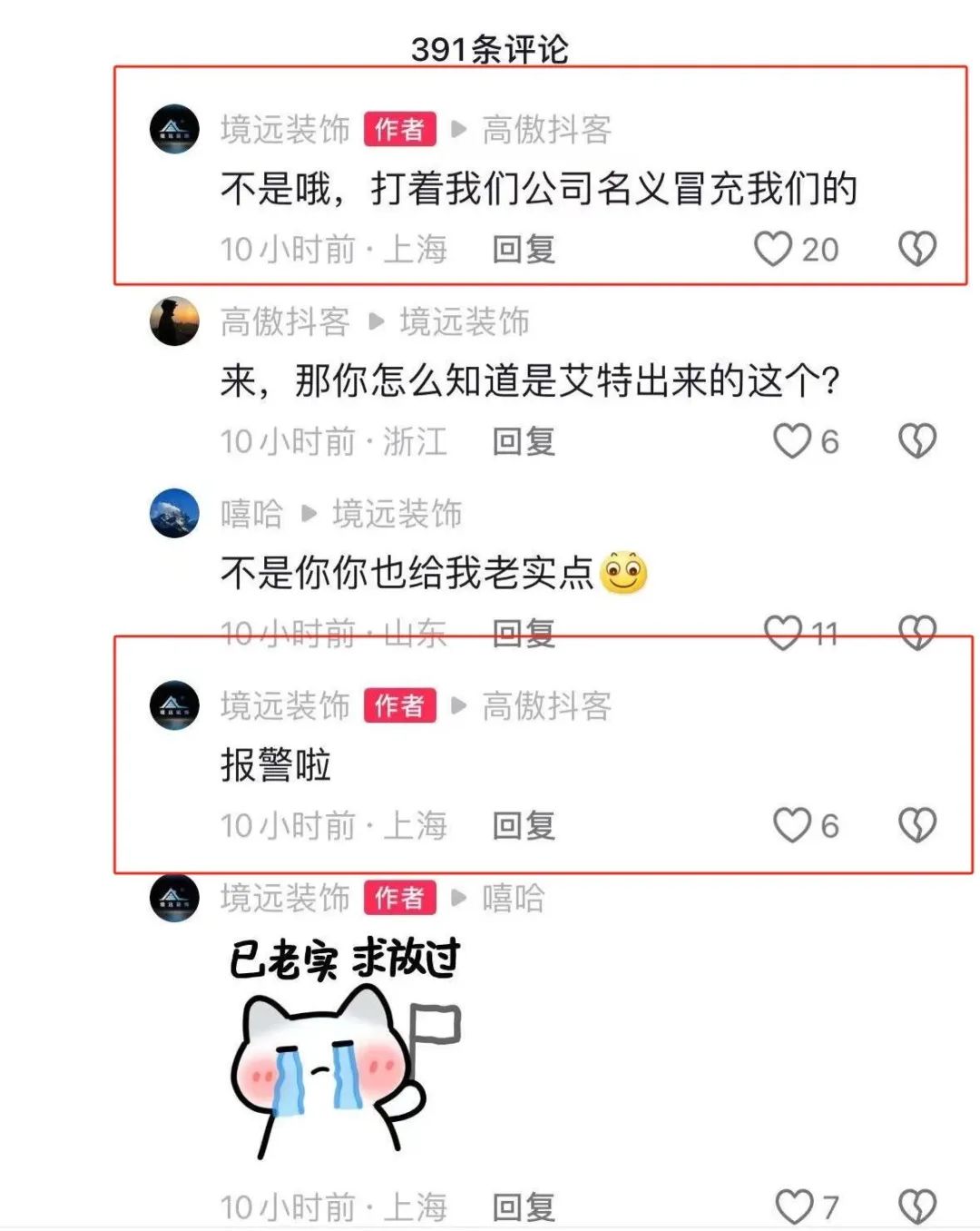This screenshot has height=1231, width=980.
Task: Tap the 作者 badge on 报警啦 comment
Action: tap(400, 705)
